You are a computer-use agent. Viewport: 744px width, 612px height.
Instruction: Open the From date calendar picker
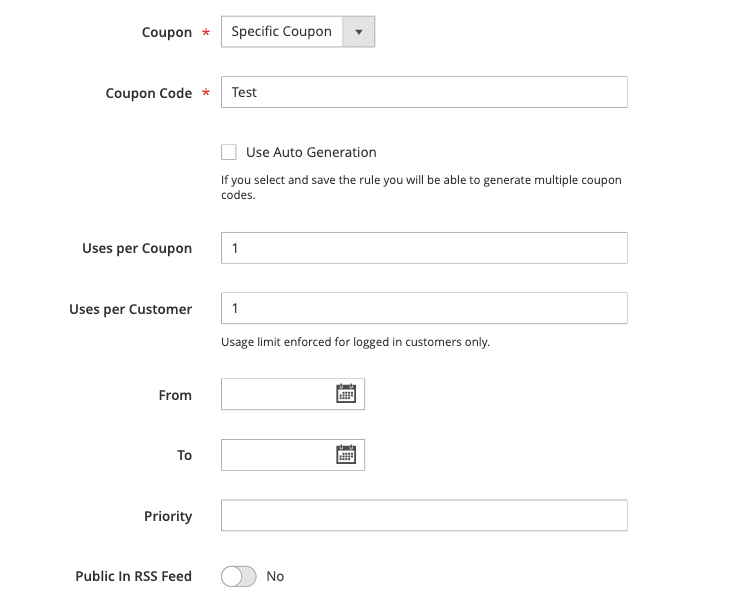pyautogui.click(x=346, y=394)
